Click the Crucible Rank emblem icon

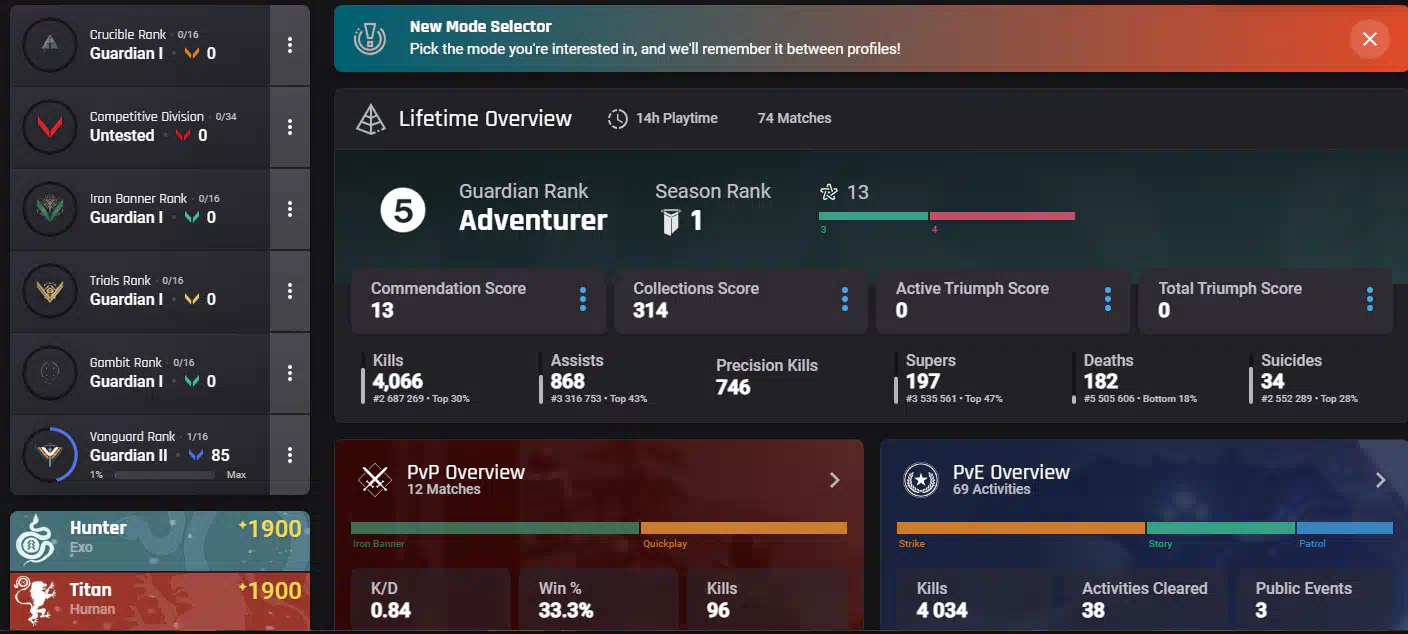(49, 44)
